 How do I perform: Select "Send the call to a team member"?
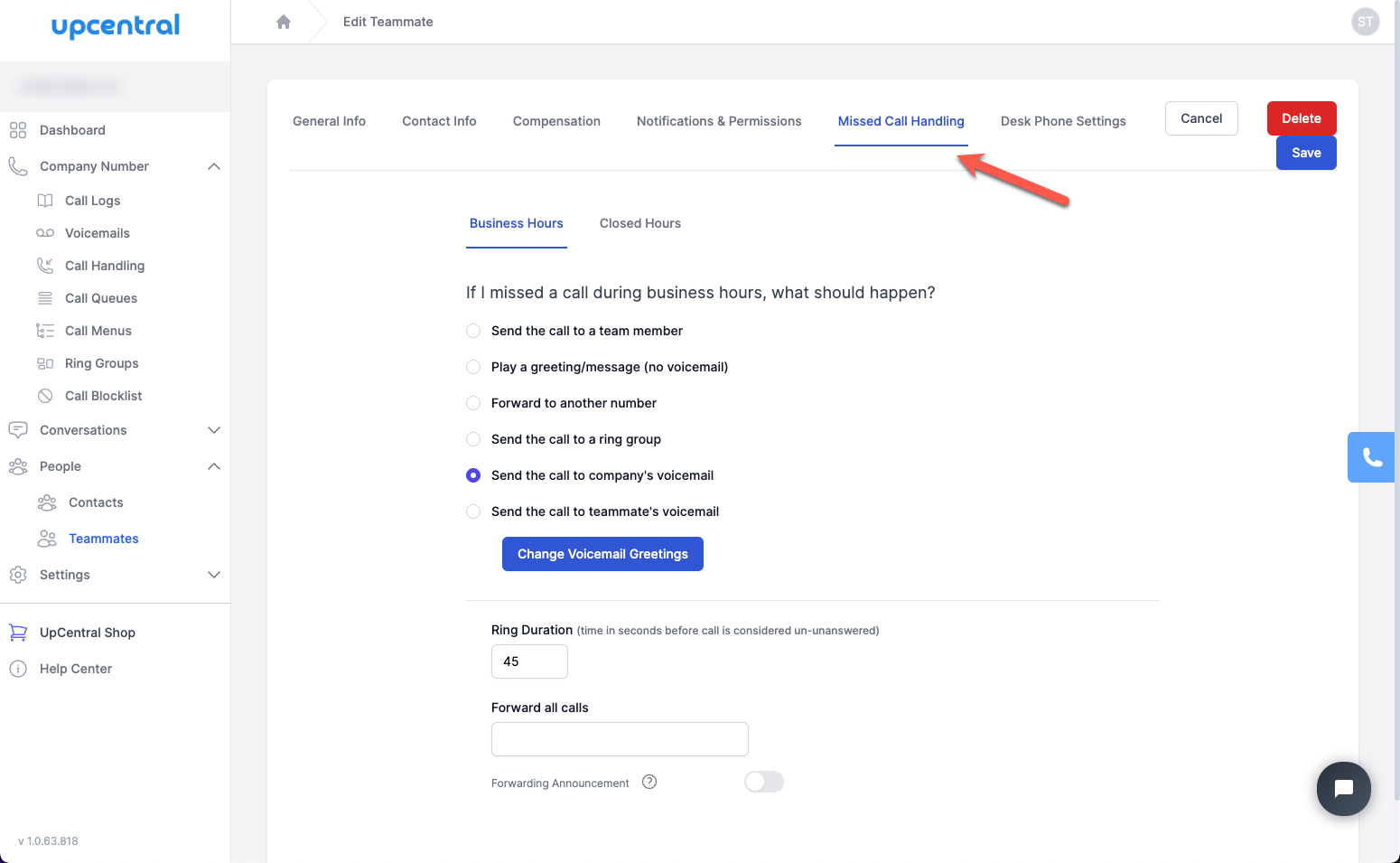[x=473, y=331]
